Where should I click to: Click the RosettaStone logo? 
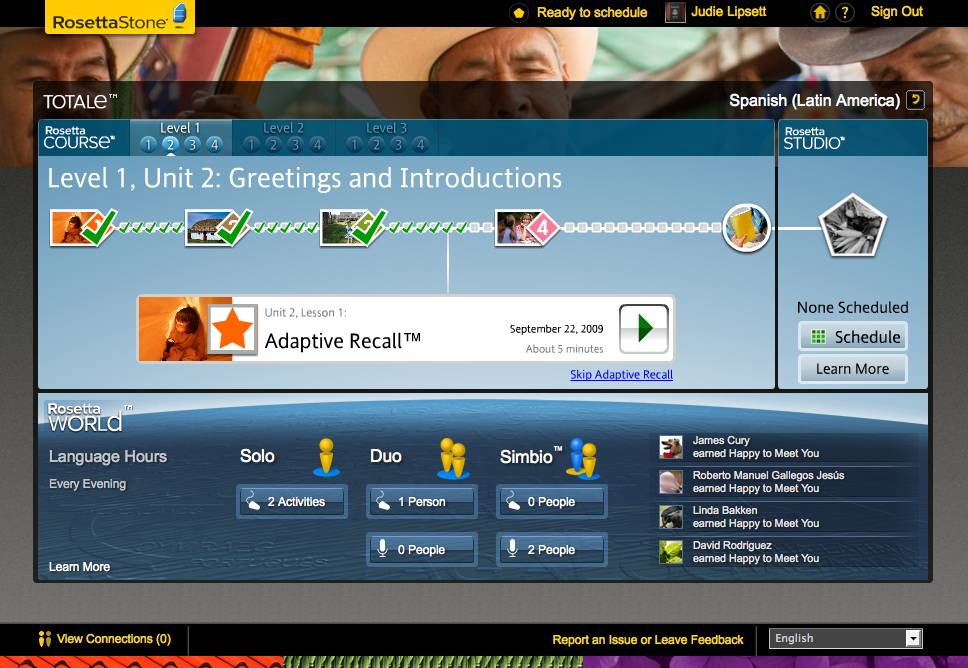[x=120, y=16]
